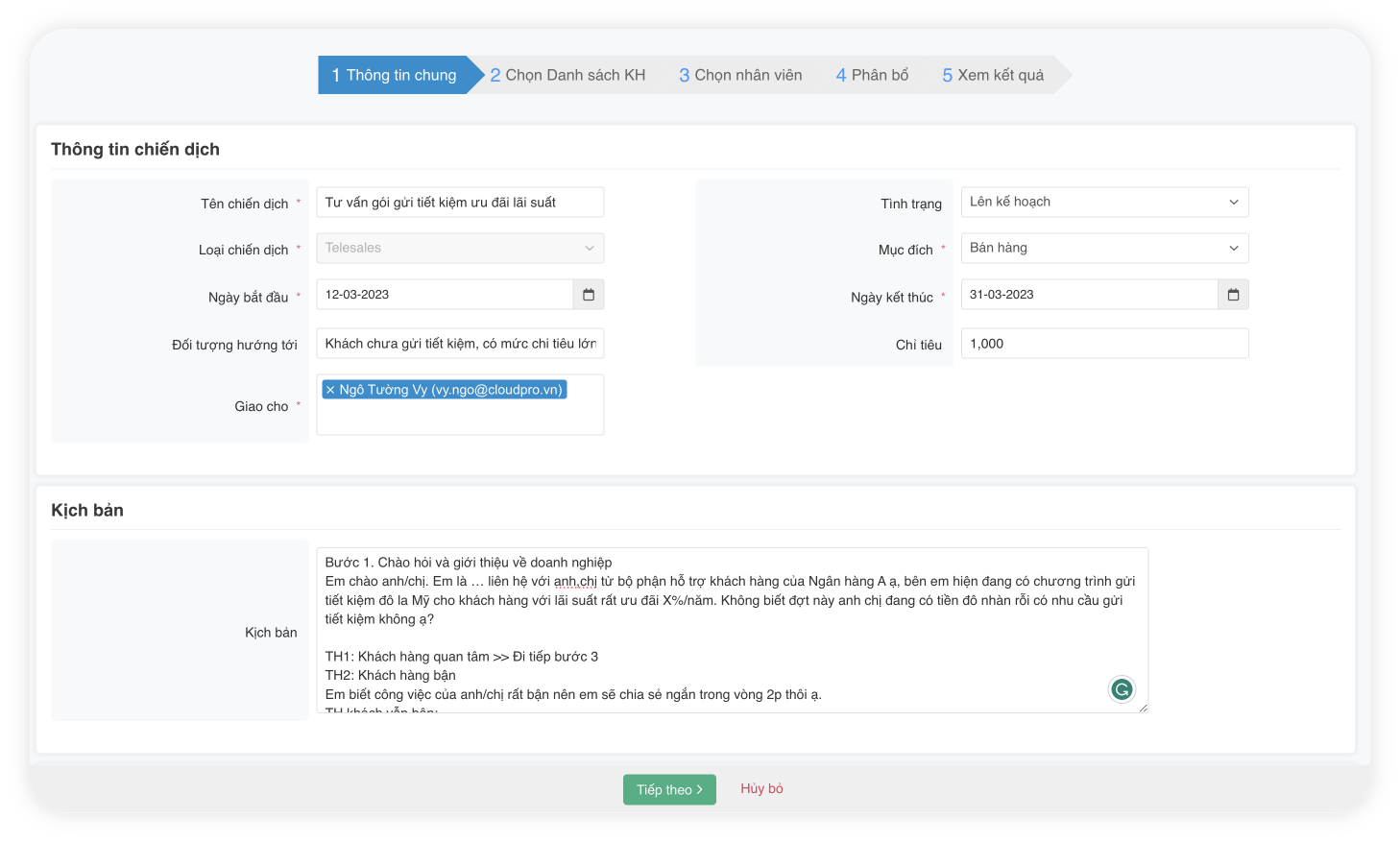Click the Grammarly icon in script box
The width and height of the screenshot is (1400, 842).
[x=1122, y=689]
